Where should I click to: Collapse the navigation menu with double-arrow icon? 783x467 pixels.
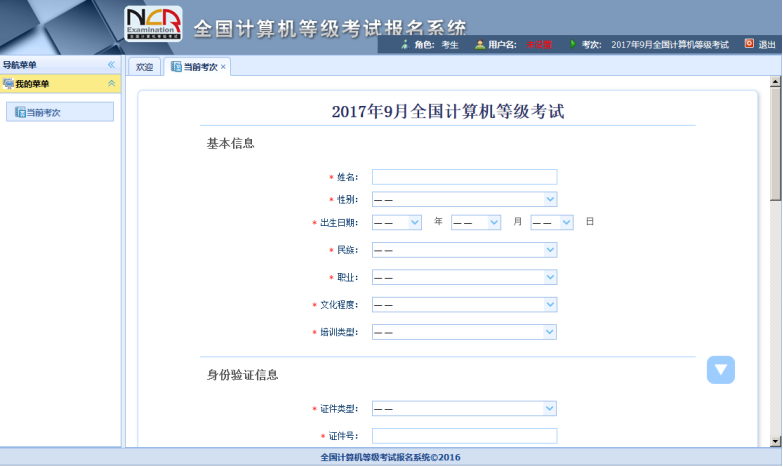[x=111, y=64]
